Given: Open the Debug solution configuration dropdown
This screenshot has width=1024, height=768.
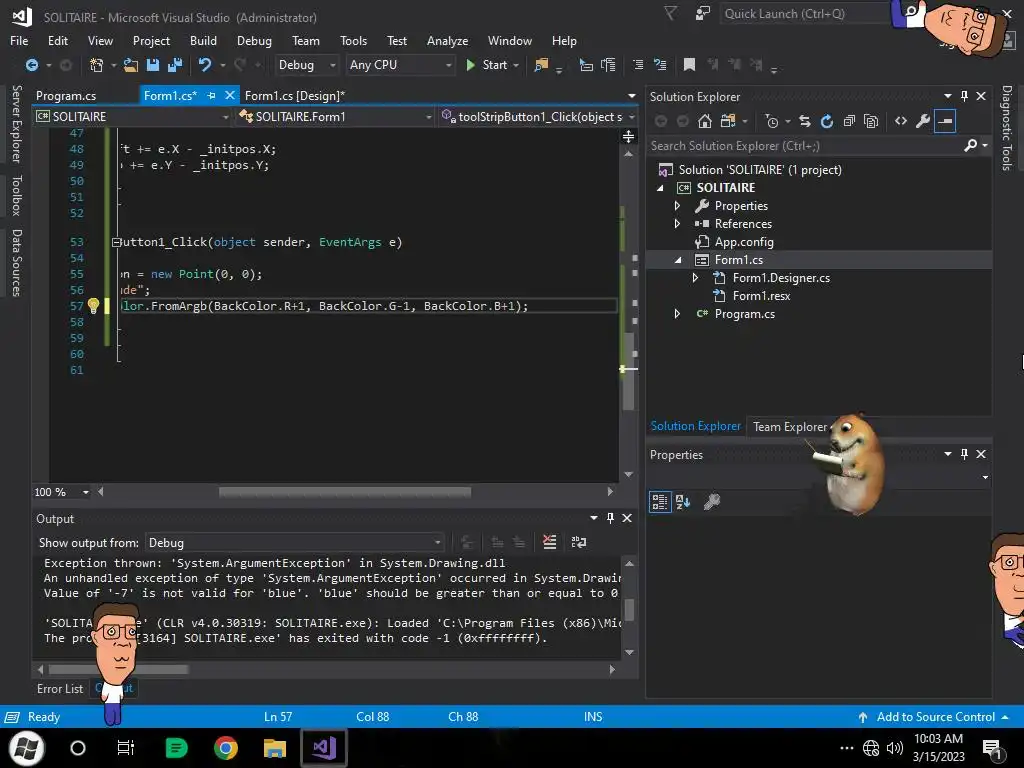Looking at the screenshot, I should click(306, 65).
